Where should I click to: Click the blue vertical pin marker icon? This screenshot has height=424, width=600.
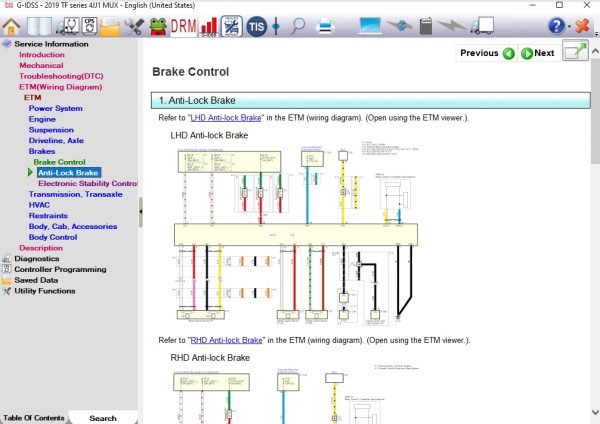pyautogui.click(x=276, y=26)
